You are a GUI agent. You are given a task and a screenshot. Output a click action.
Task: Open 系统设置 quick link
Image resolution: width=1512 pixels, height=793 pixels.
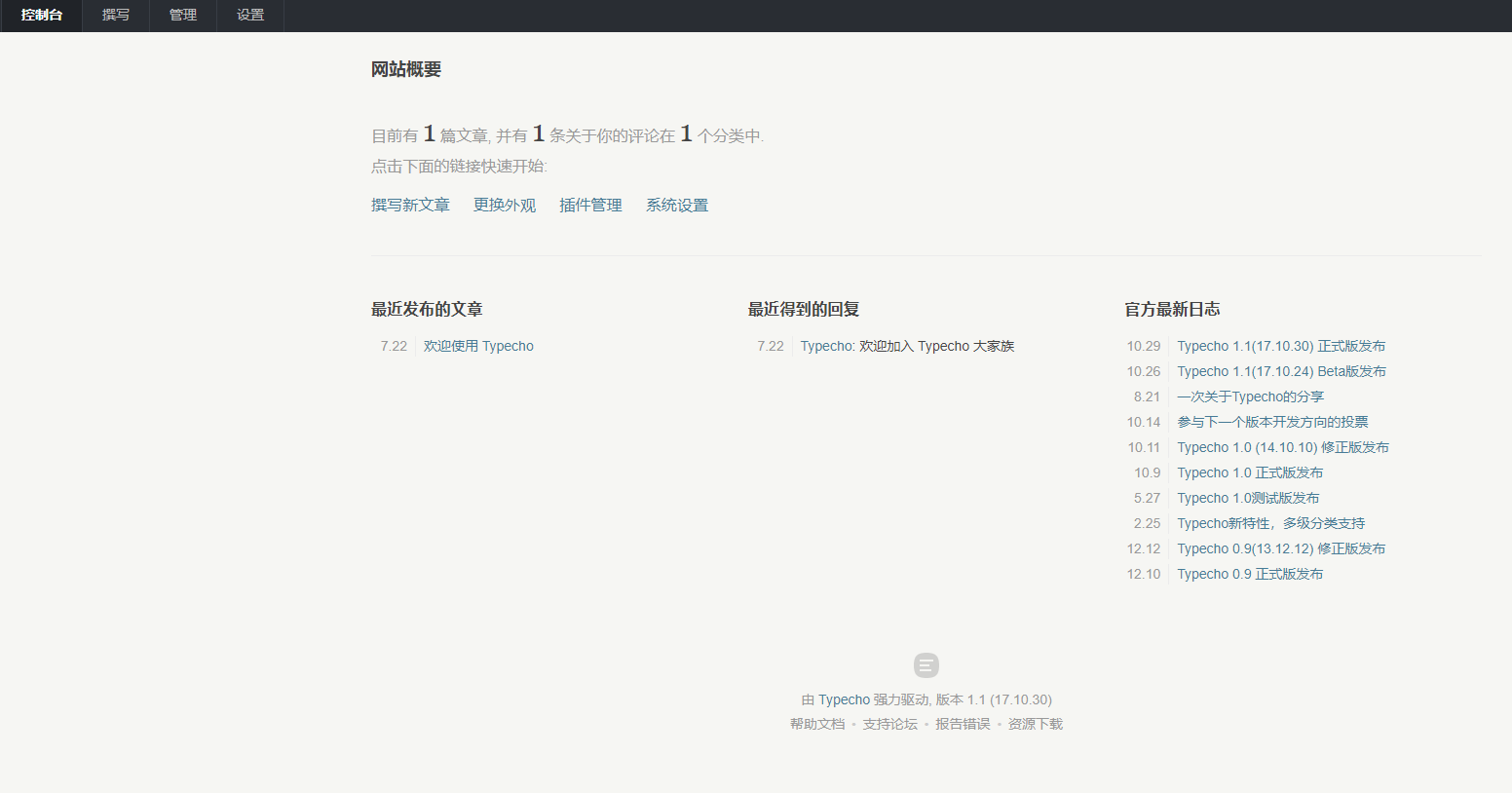pos(677,206)
